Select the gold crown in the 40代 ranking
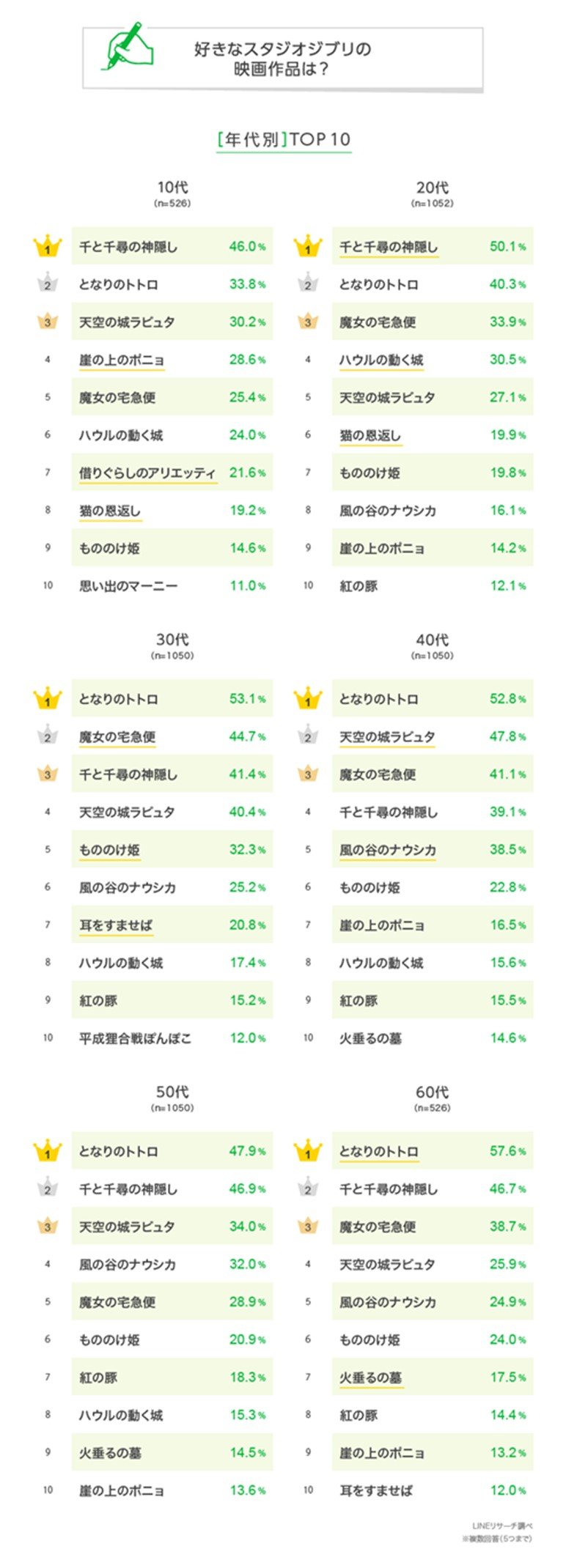Screen dimensions: 566x1568 308,699
